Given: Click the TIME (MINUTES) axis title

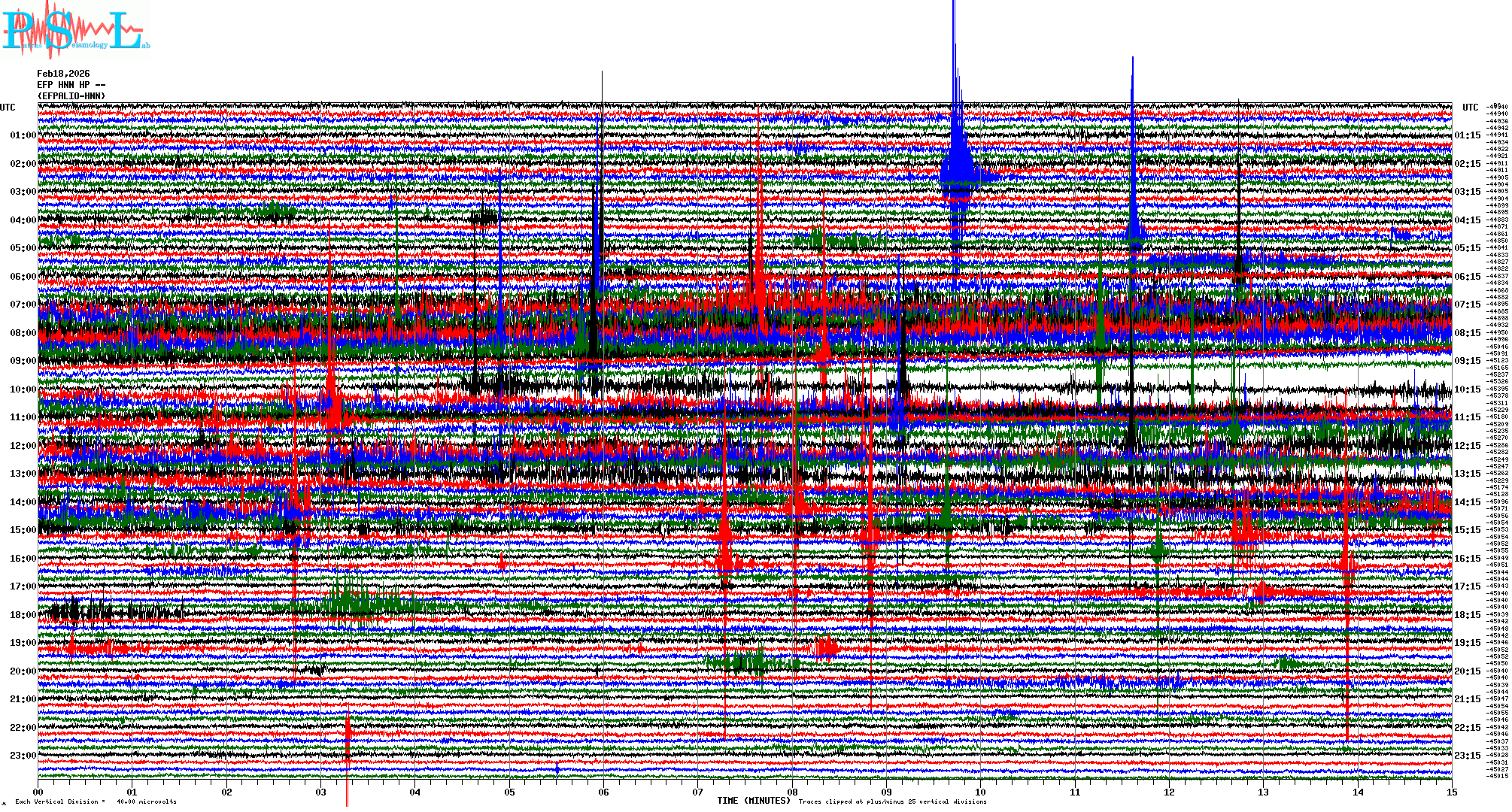Looking at the screenshot, I should (754, 801).
